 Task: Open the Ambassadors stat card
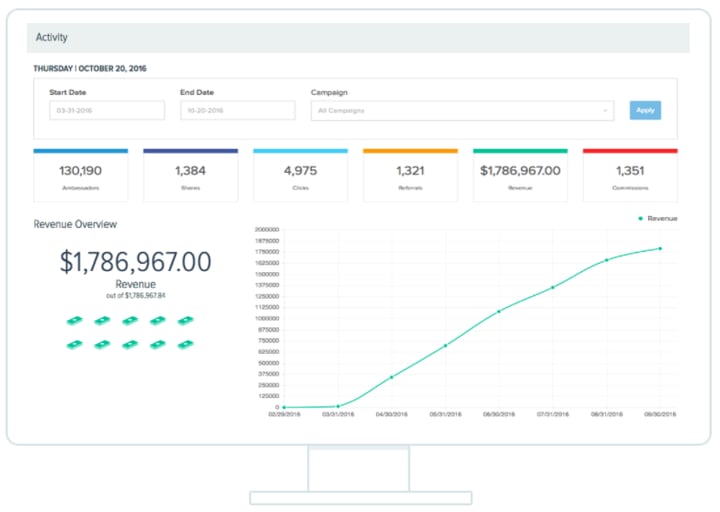point(80,175)
